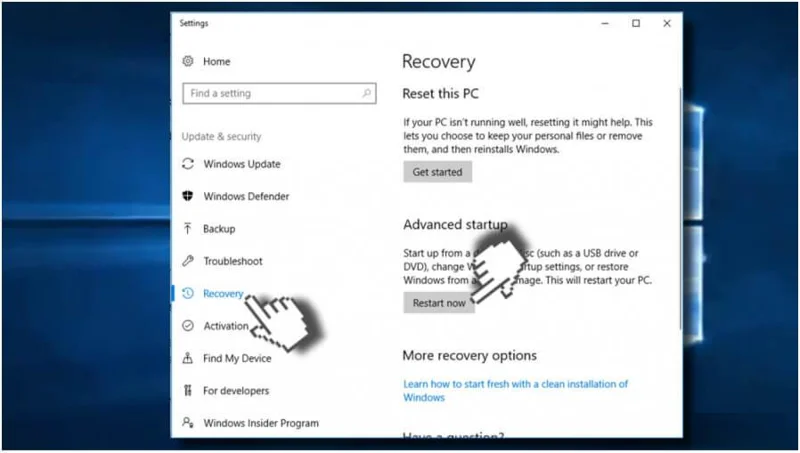Click the search magnifier icon
Image resolution: width=800 pixels, height=453 pixels.
coord(366,93)
